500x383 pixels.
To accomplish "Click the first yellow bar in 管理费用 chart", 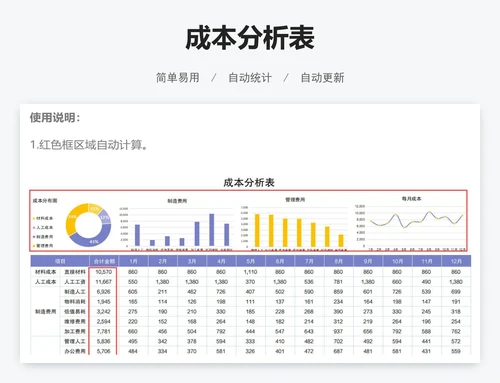I will 257,231.
